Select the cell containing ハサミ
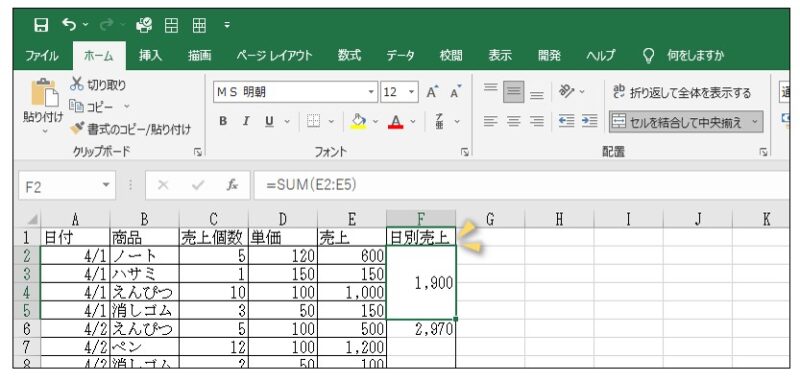The height and width of the screenshot is (382, 800). point(145,274)
